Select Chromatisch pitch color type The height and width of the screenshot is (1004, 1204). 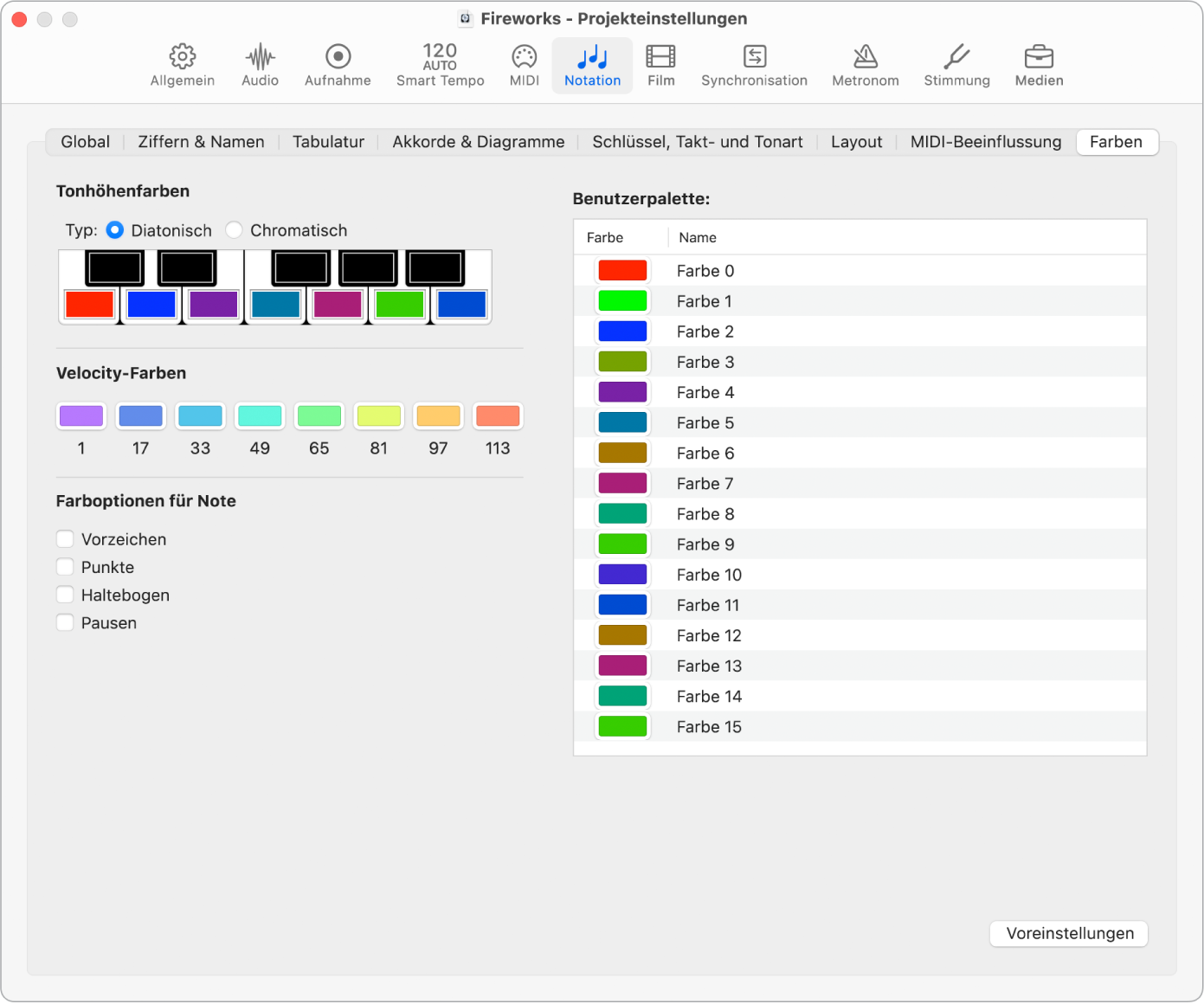tap(234, 230)
